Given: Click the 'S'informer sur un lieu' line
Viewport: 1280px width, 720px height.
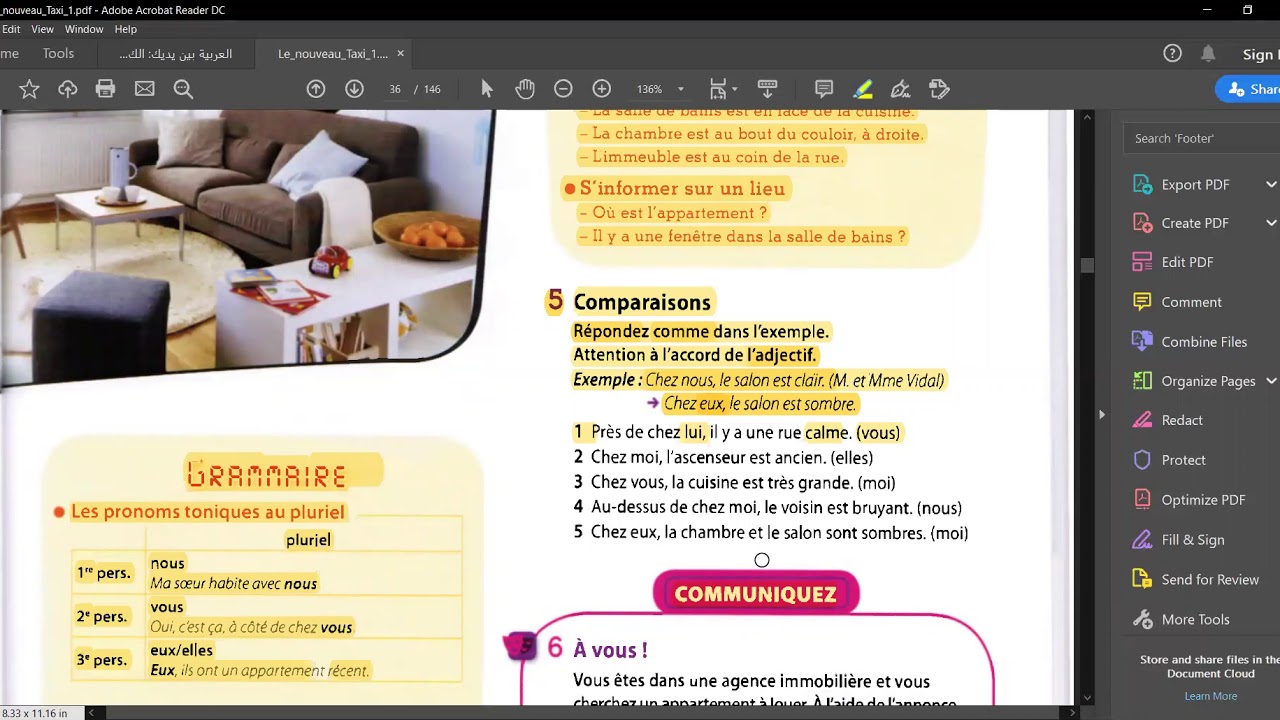Looking at the screenshot, I should click(x=682, y=188).
